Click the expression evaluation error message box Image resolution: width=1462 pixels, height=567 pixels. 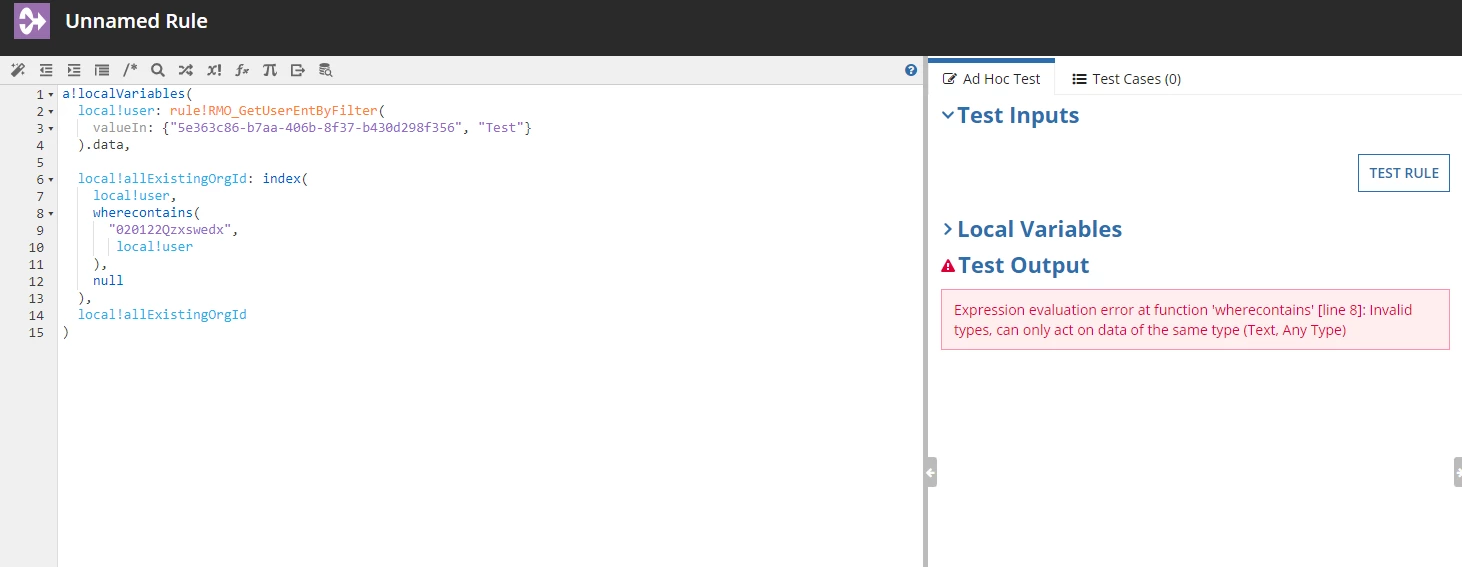coord(1195,320)
